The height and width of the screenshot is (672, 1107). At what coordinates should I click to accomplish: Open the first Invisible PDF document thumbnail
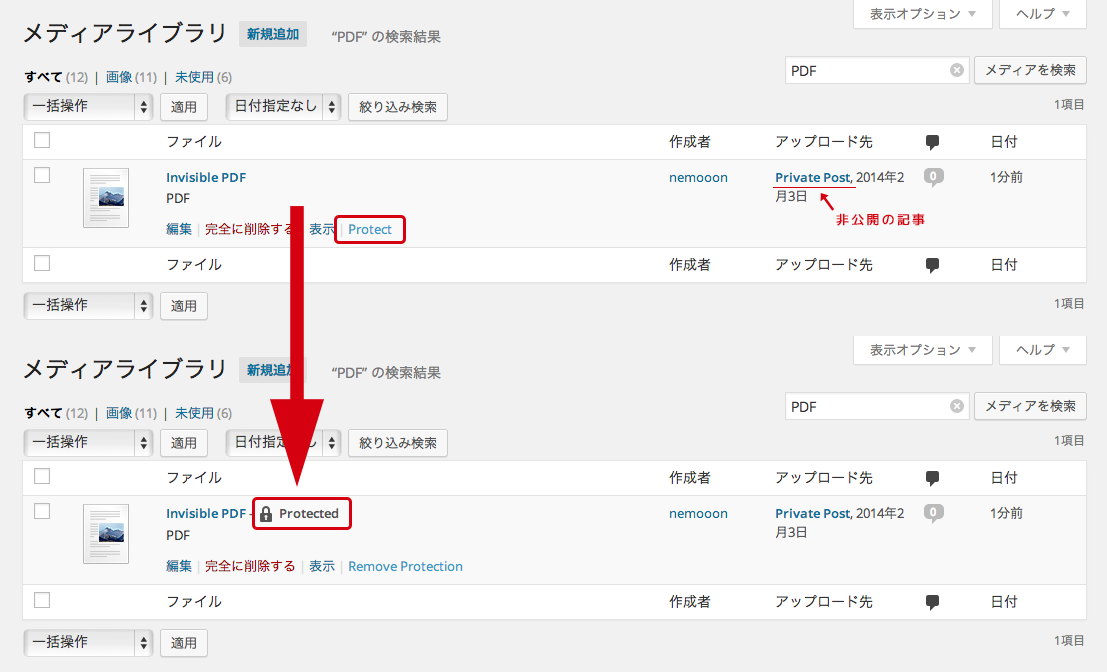[106, 198]
